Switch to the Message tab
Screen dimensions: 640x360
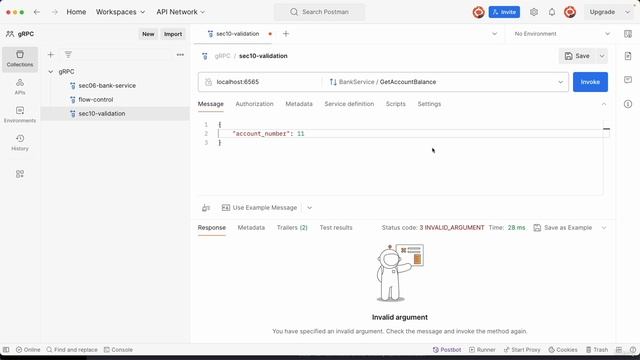pos(211,104)
